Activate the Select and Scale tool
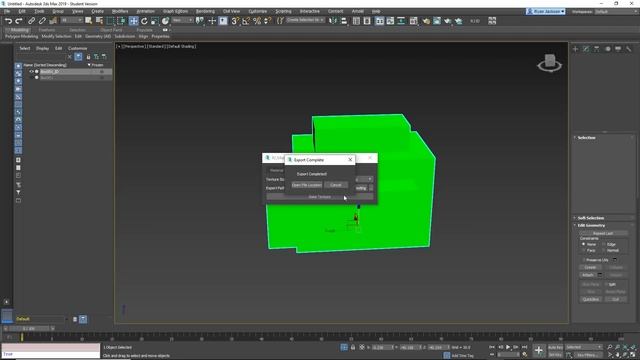Screen dimensions: 640x360 pos(155,20)
